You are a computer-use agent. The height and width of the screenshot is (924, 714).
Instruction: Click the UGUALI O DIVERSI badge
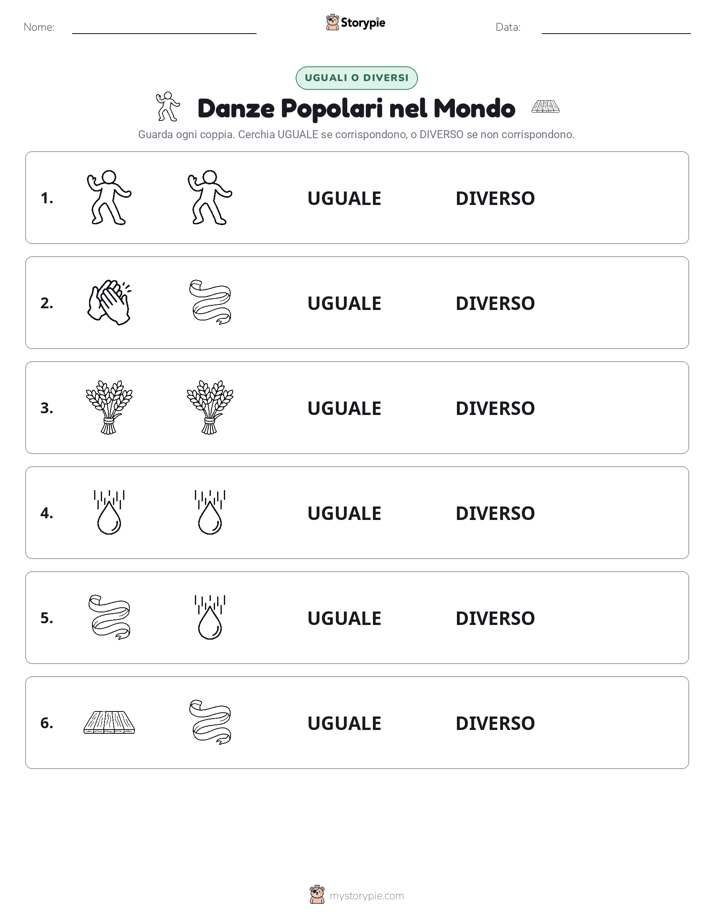(x=356, y=78)
